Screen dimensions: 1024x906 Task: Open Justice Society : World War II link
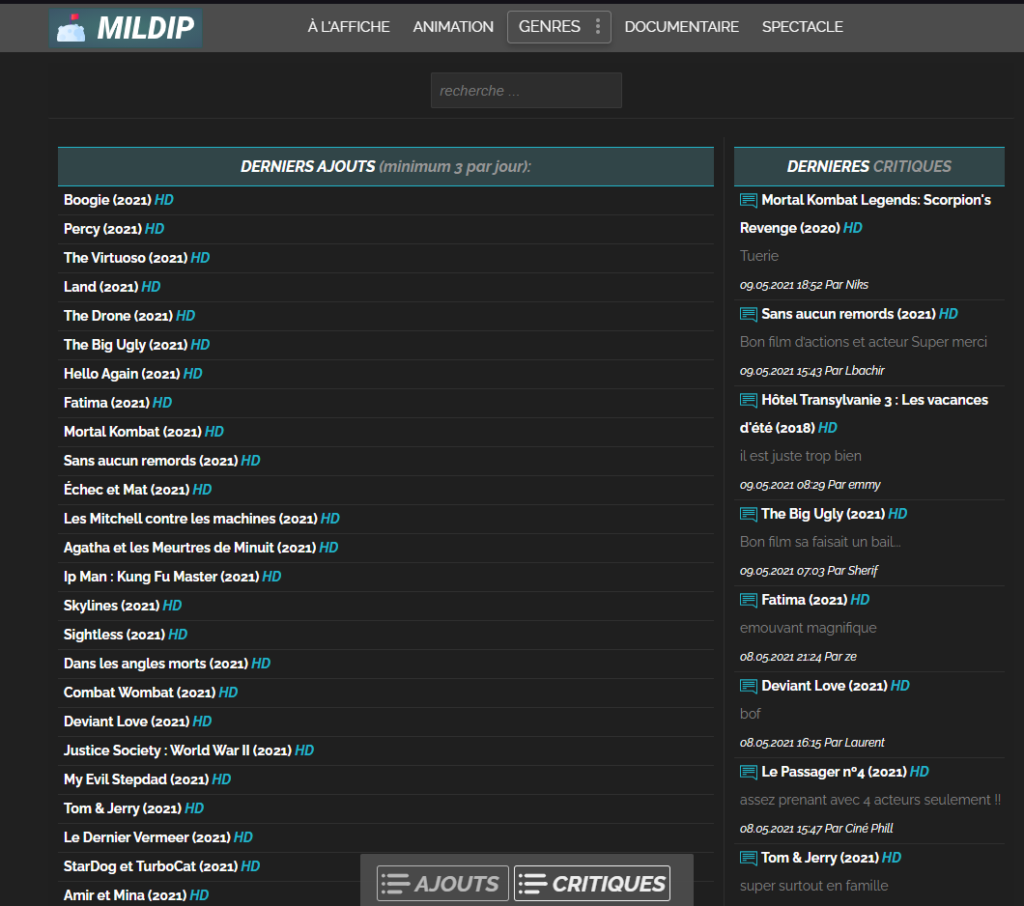[189, 751]
